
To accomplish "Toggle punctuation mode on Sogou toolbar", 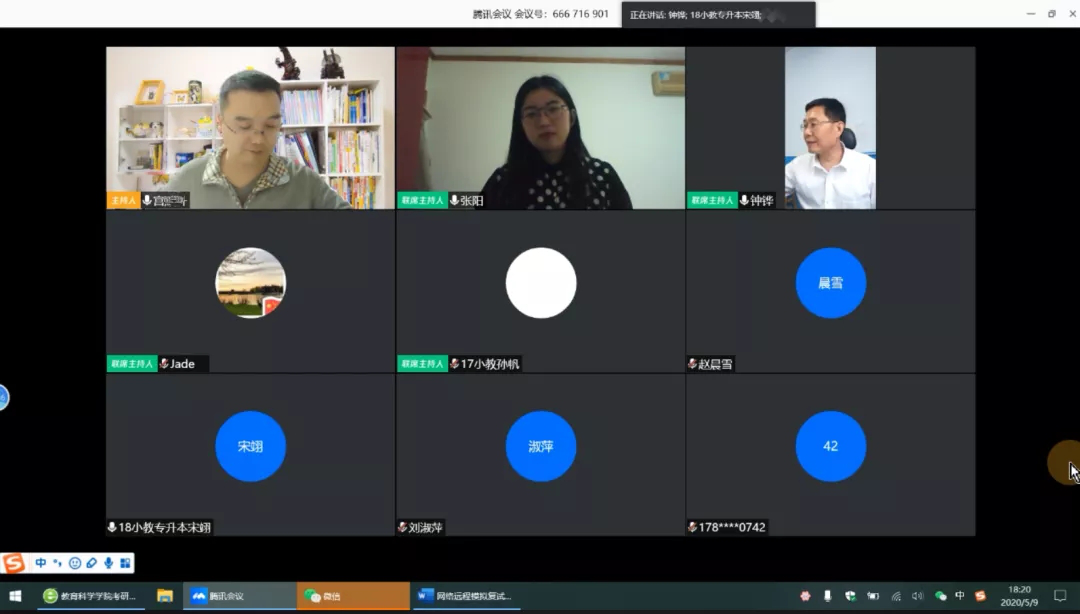I will tap(57, 563).
